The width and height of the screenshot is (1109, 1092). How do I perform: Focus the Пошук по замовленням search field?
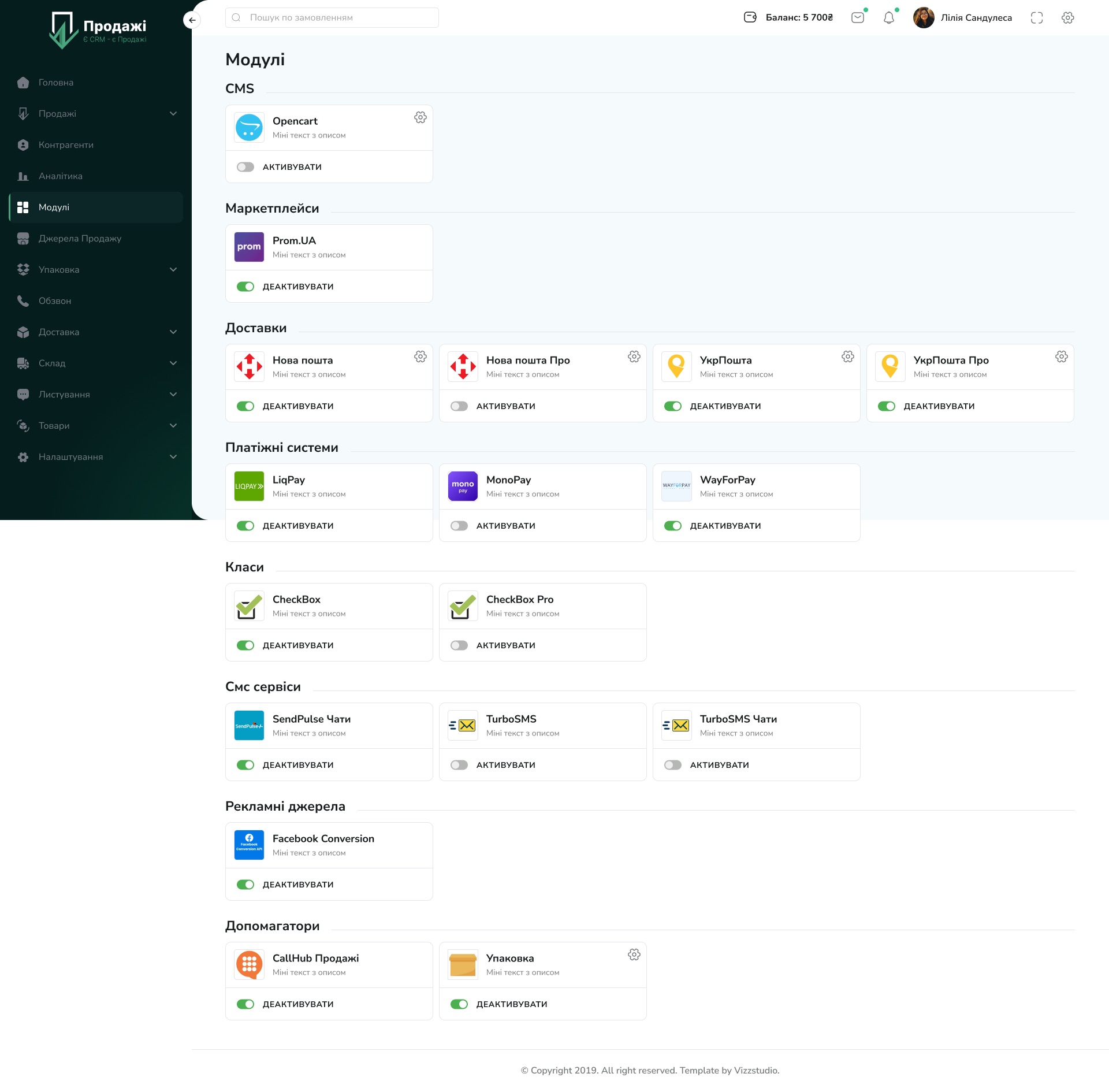332,17
